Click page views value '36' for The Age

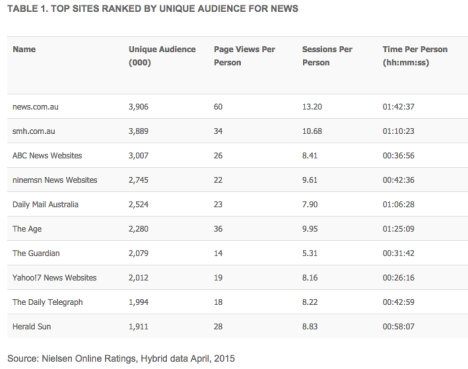click(x=218, y=229)
